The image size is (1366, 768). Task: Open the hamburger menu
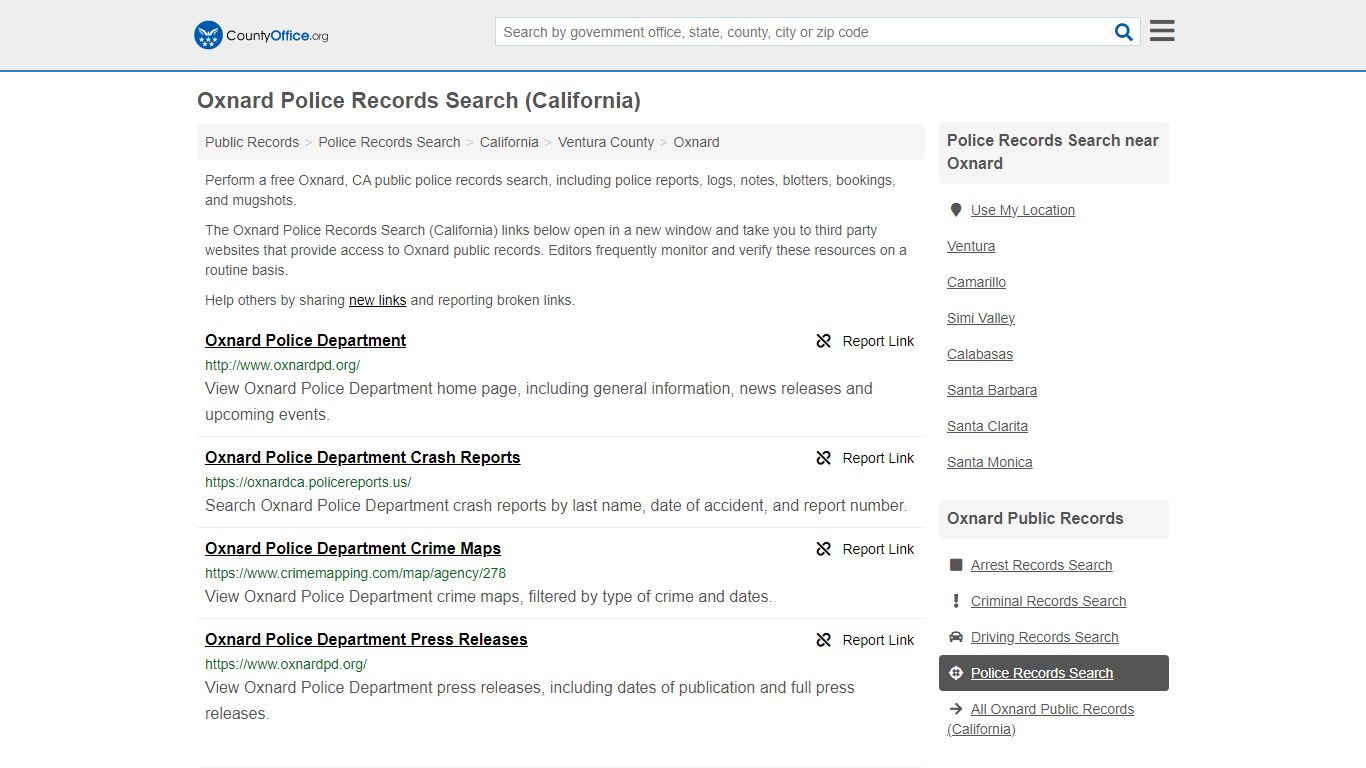[x=1162, y=31]
